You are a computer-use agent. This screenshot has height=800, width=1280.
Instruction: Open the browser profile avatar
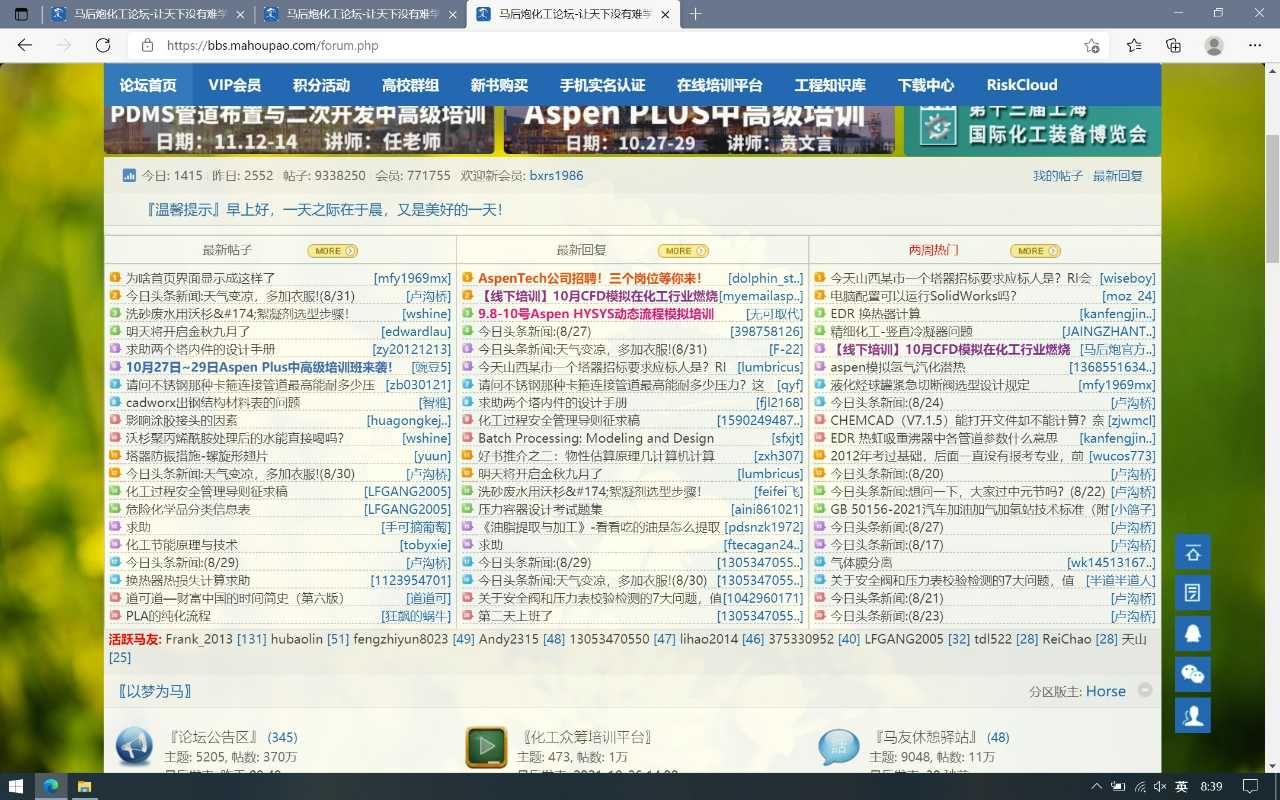coord(1214,45)
